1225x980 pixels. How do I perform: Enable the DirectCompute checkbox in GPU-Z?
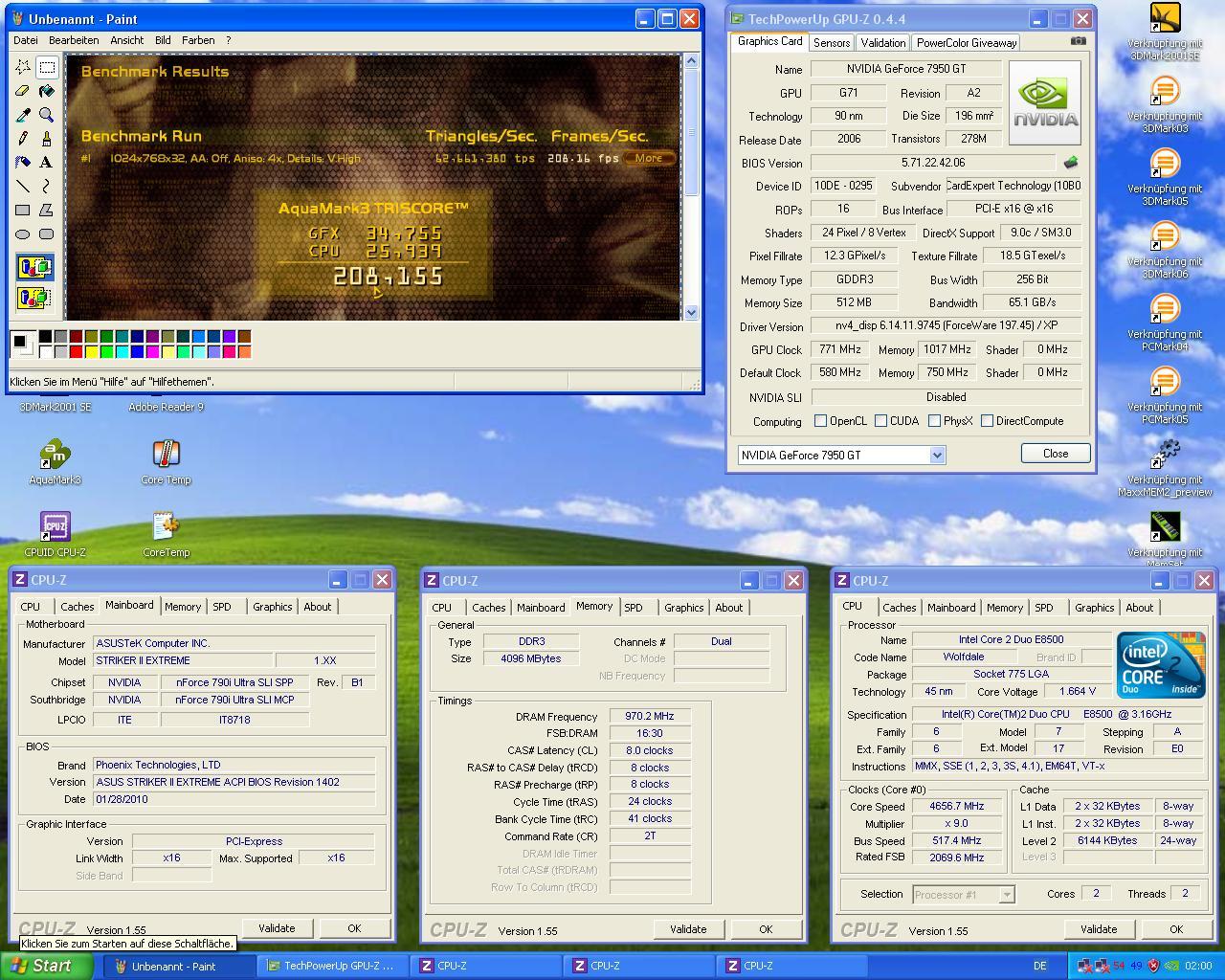pos(987,421)
